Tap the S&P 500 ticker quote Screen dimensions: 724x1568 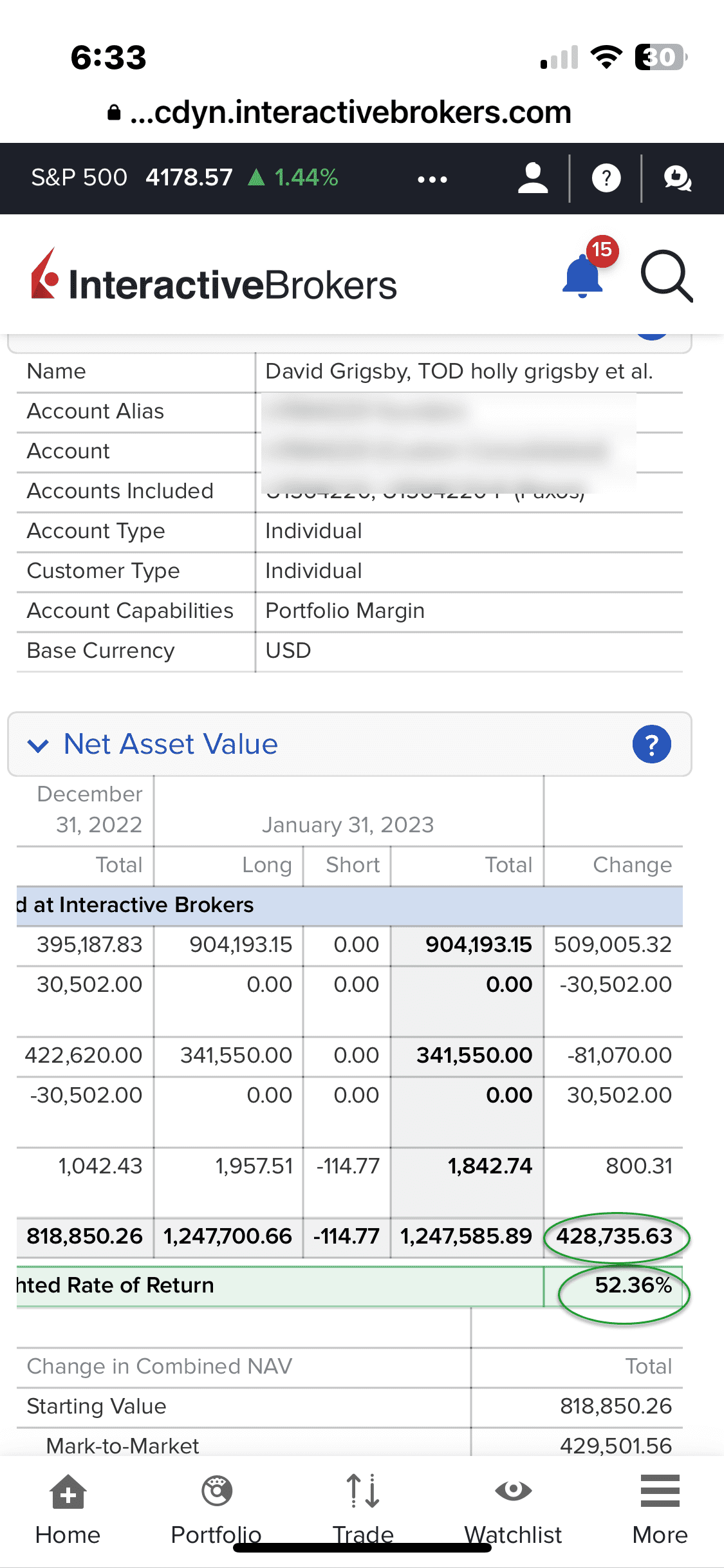coord(184,178)
